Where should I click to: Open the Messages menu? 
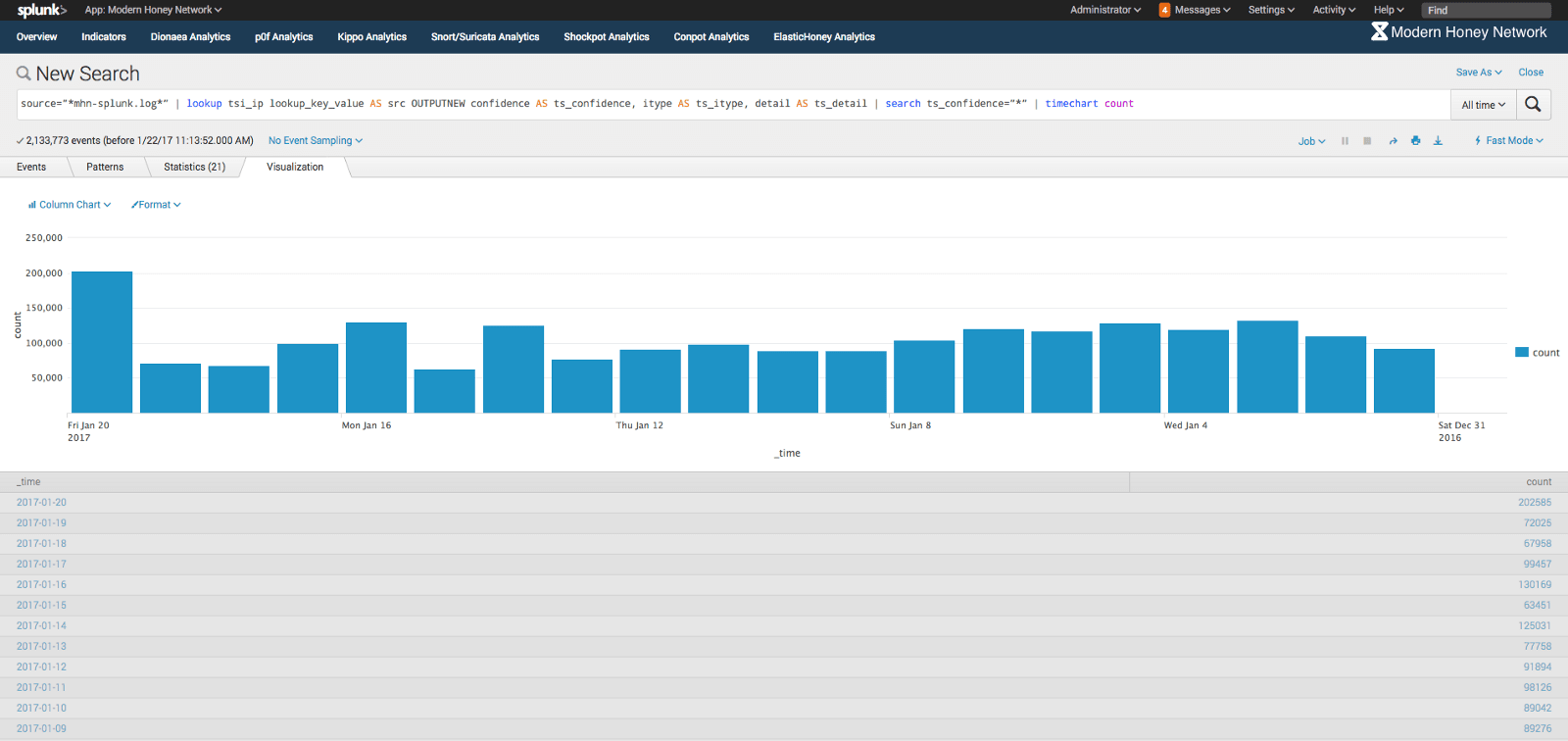point(1202,10)
